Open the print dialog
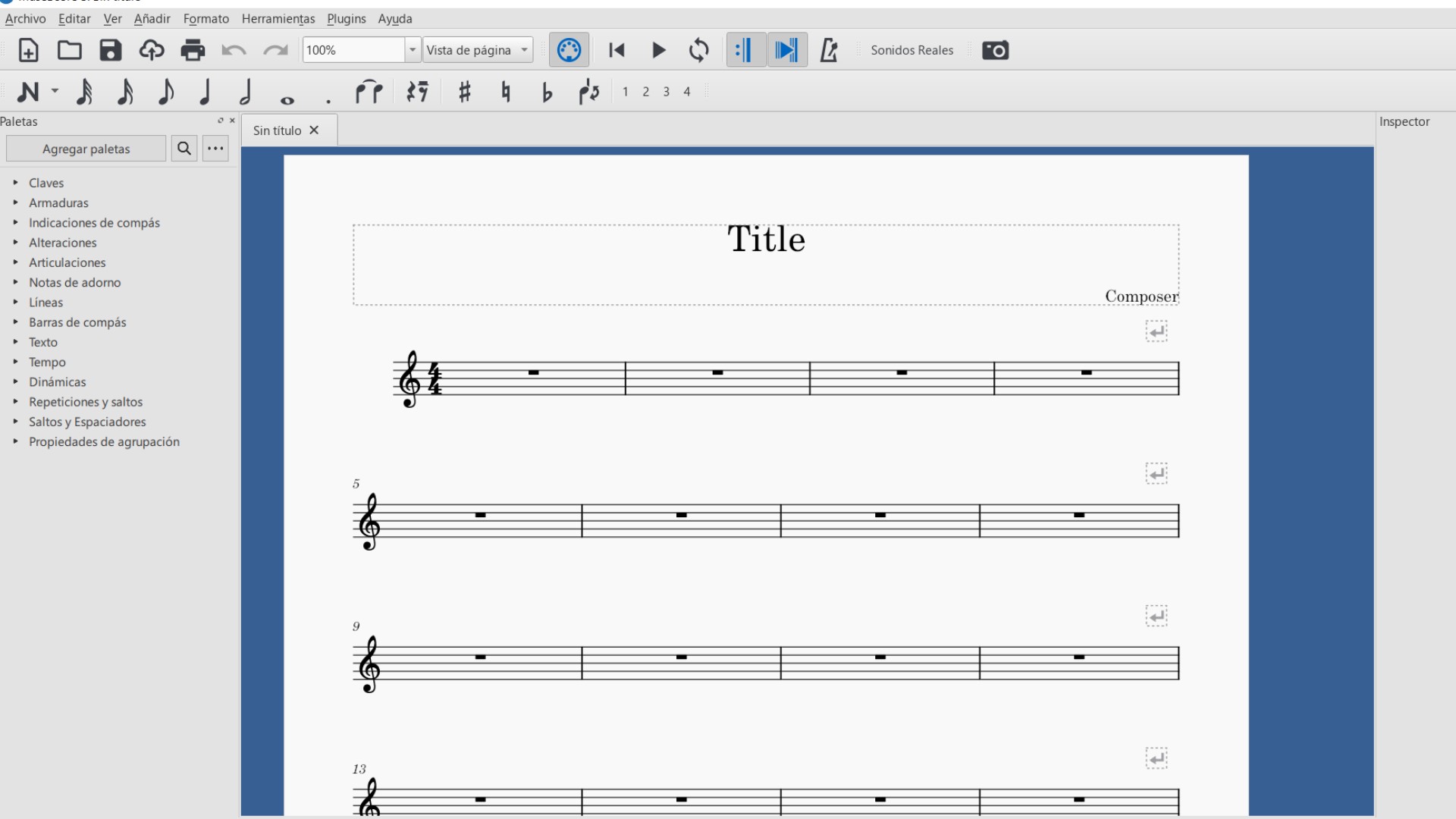 (x=193, y=50)
